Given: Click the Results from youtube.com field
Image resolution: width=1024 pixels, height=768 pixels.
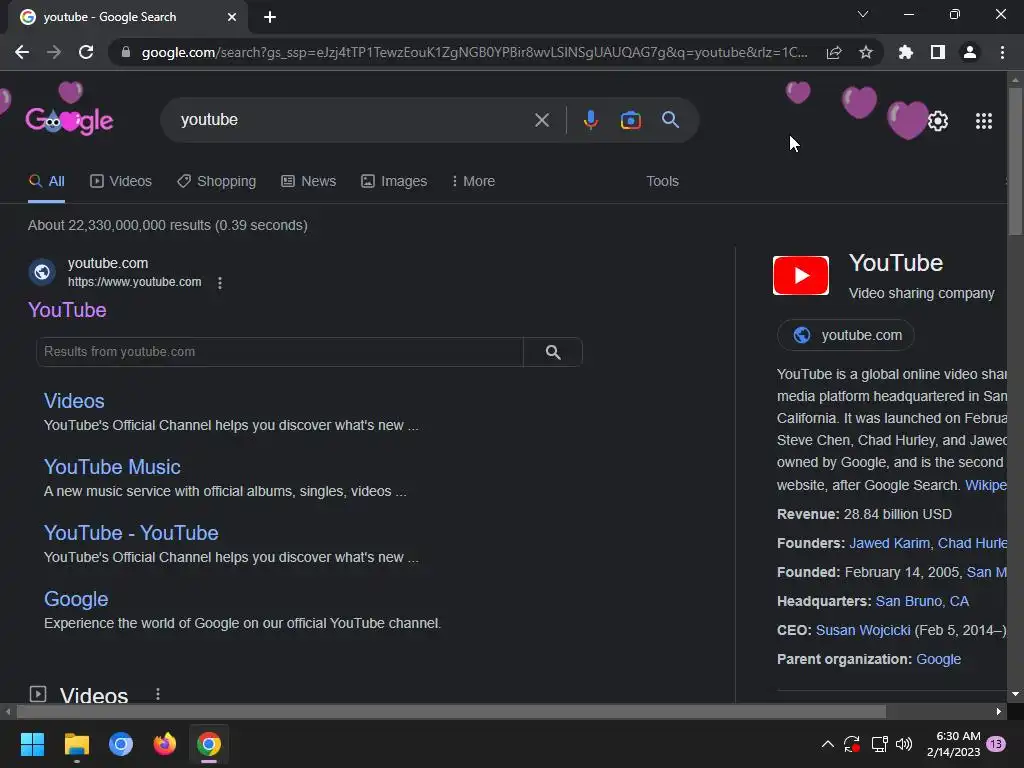Looking at the screenshot, I should 280,352.
